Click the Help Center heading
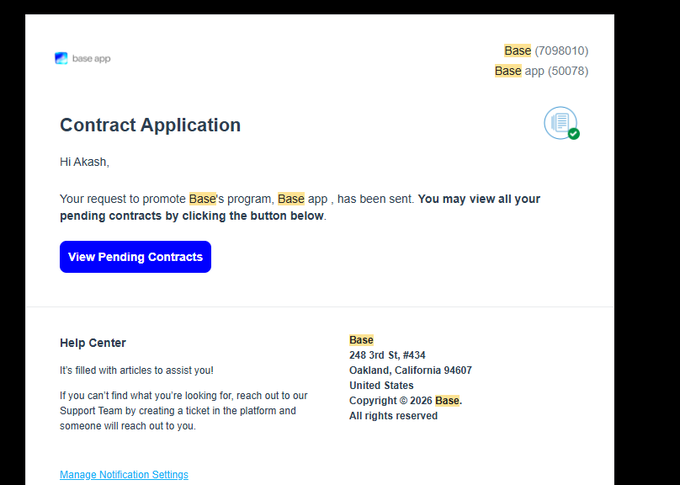The image size is (680, 485). coord(93,343)
